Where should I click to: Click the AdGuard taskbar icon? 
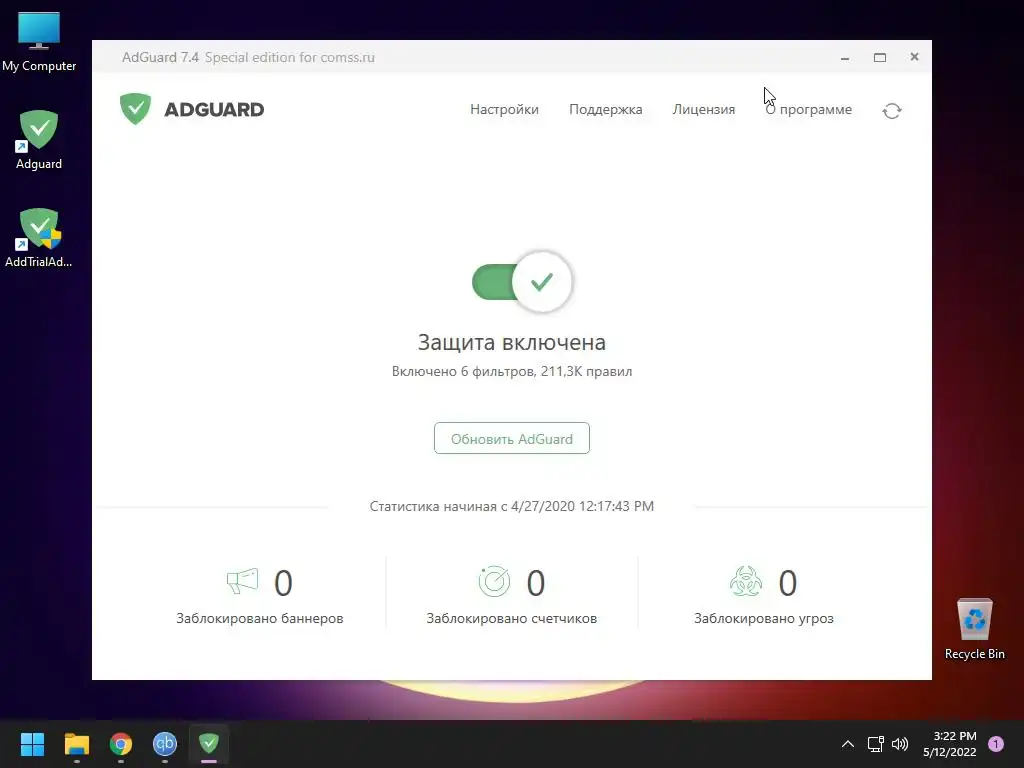[209, 744]
